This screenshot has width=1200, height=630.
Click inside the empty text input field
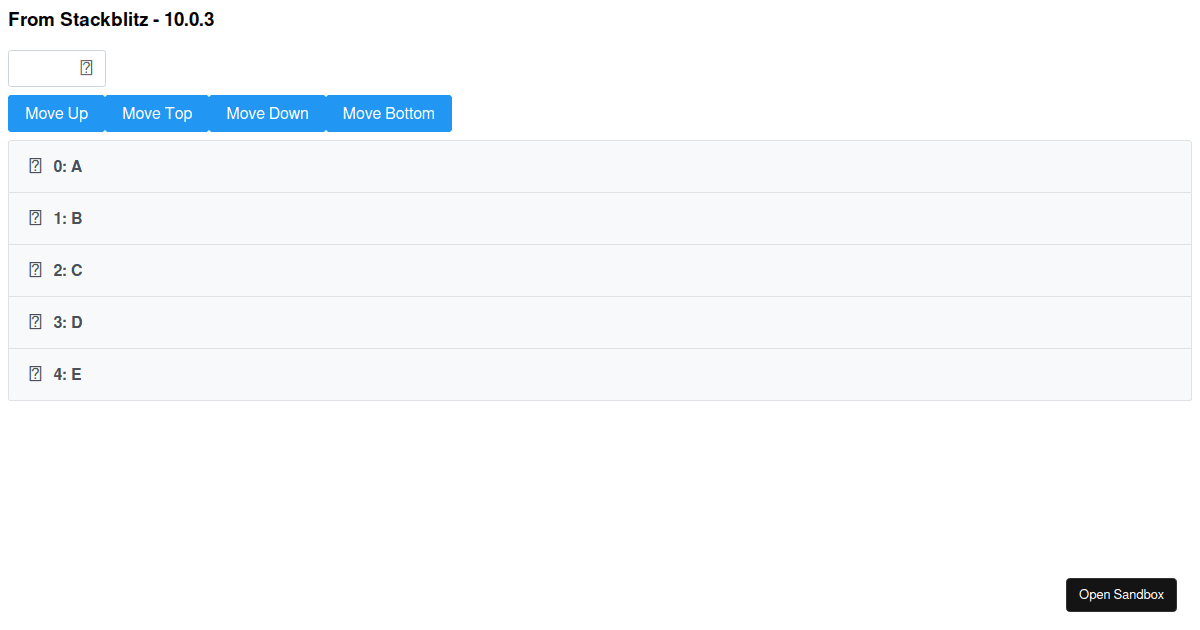40,68
